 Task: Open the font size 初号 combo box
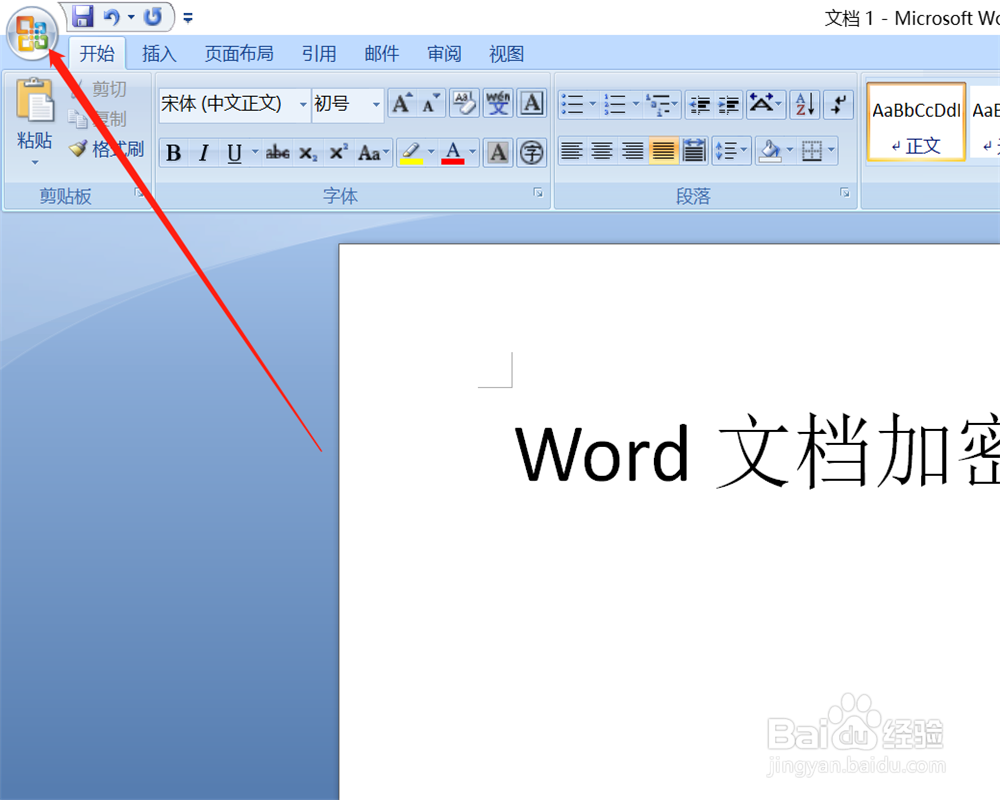(347, 103)
